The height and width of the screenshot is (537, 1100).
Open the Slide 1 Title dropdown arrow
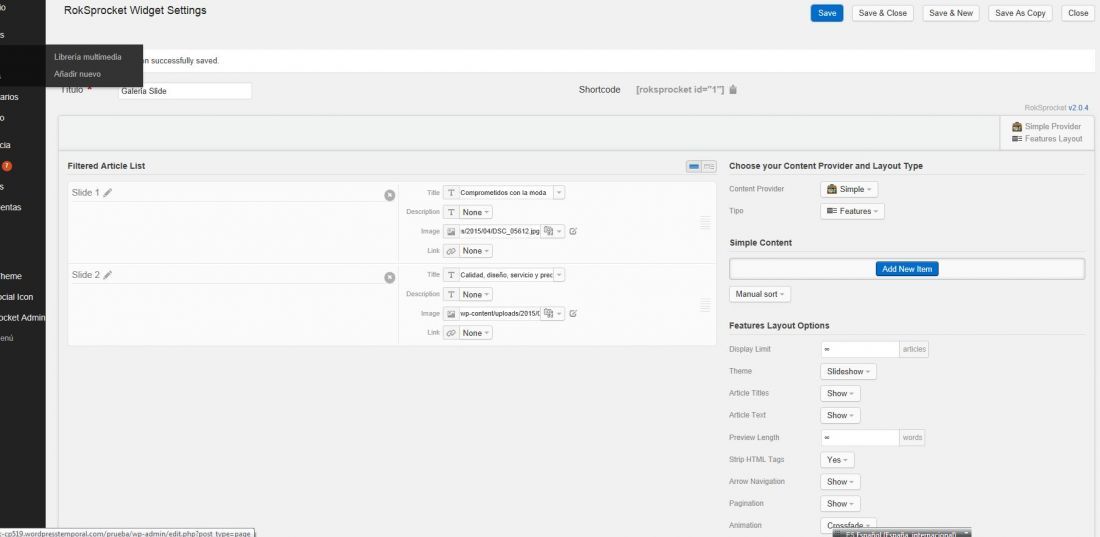[x=558, y=192]
